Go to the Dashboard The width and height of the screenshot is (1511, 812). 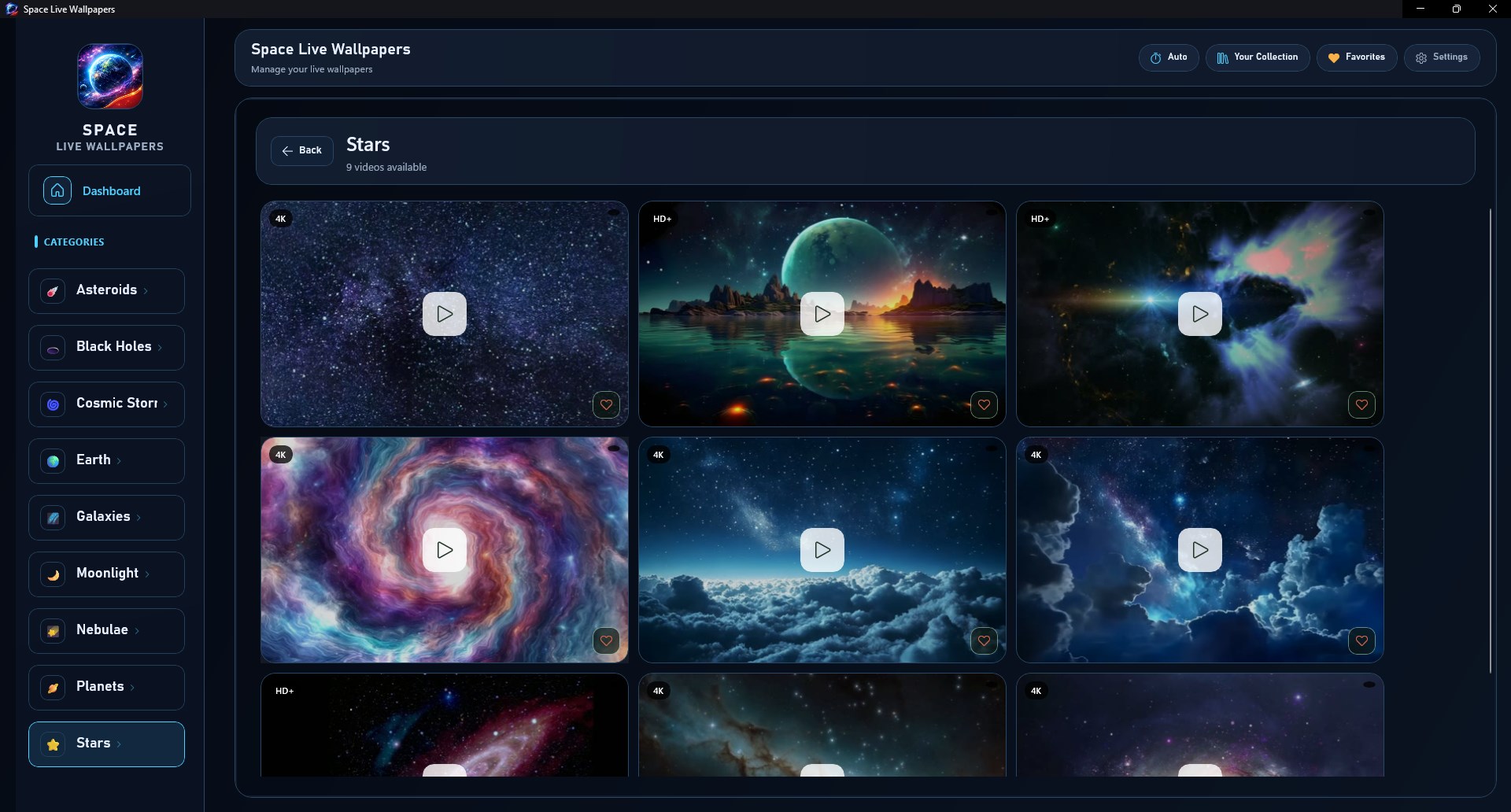coord(109,190)
